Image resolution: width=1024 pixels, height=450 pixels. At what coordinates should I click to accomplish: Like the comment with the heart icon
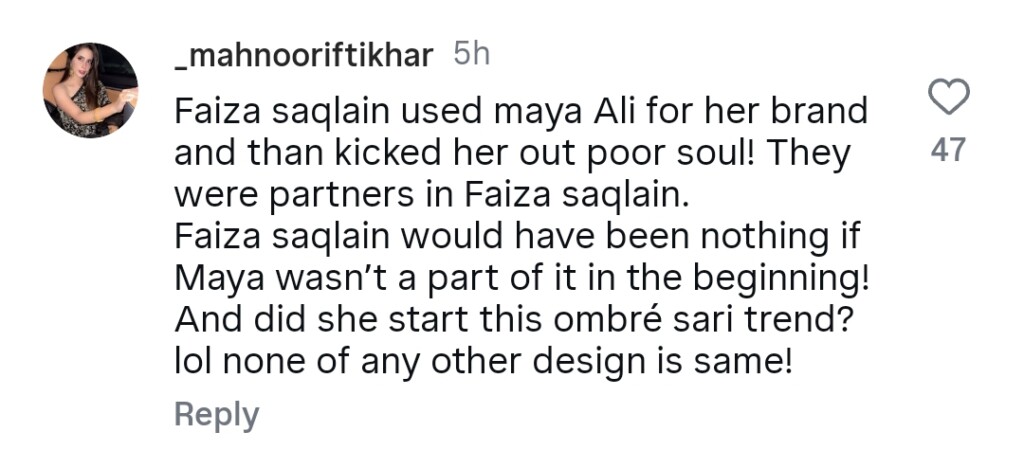pyautogui.click(x=948, y=98)
